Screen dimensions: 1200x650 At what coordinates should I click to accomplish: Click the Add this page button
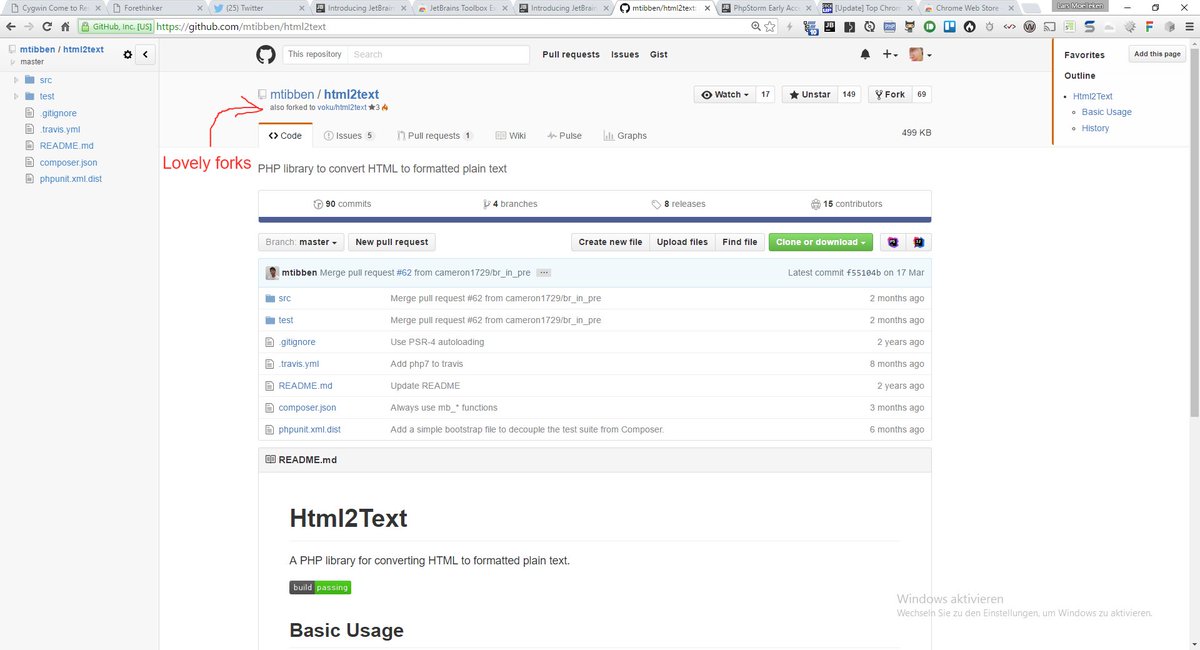point(1158,54)
